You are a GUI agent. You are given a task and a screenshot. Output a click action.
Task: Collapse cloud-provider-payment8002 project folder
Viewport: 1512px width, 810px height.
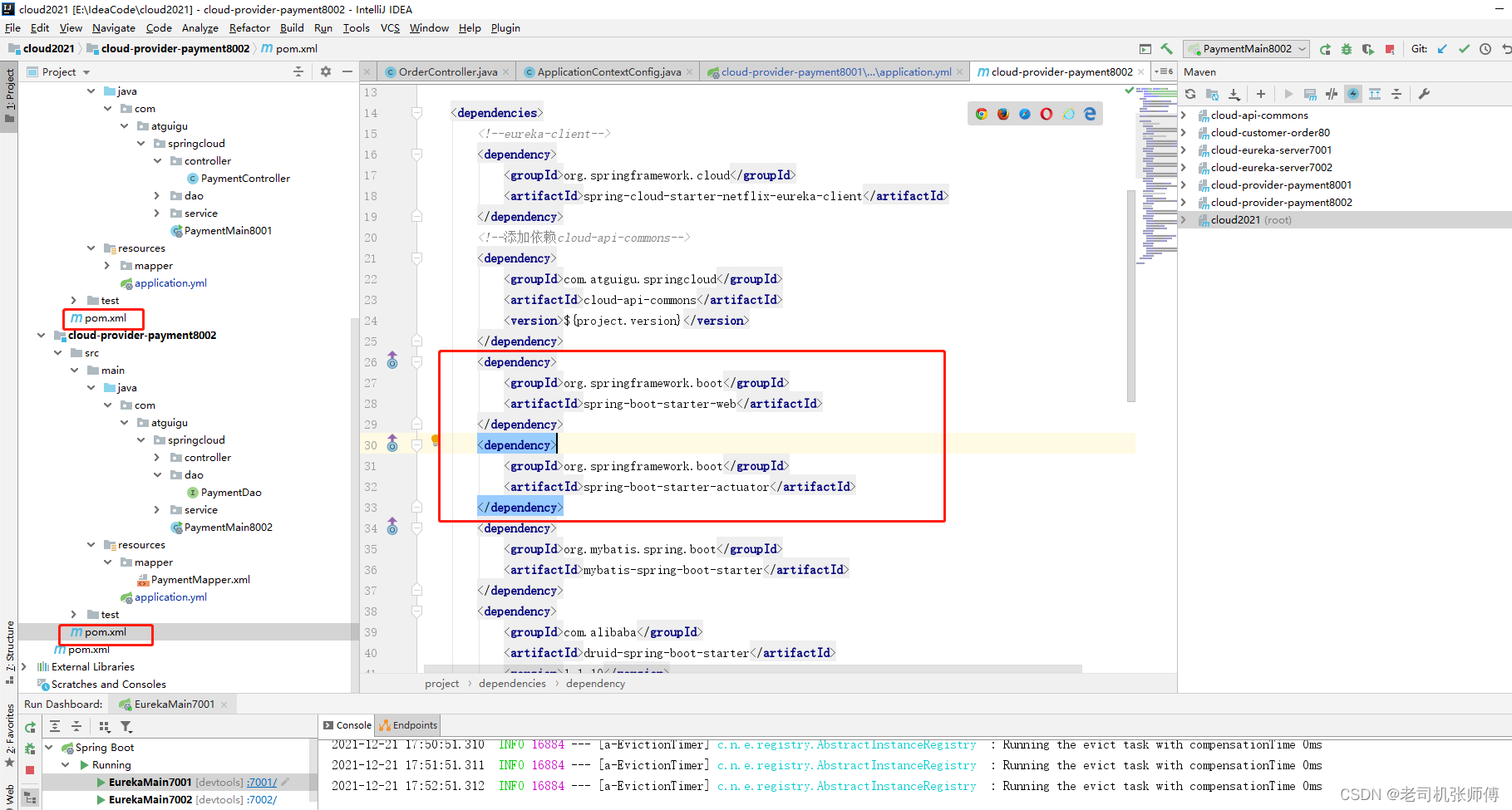41,336
